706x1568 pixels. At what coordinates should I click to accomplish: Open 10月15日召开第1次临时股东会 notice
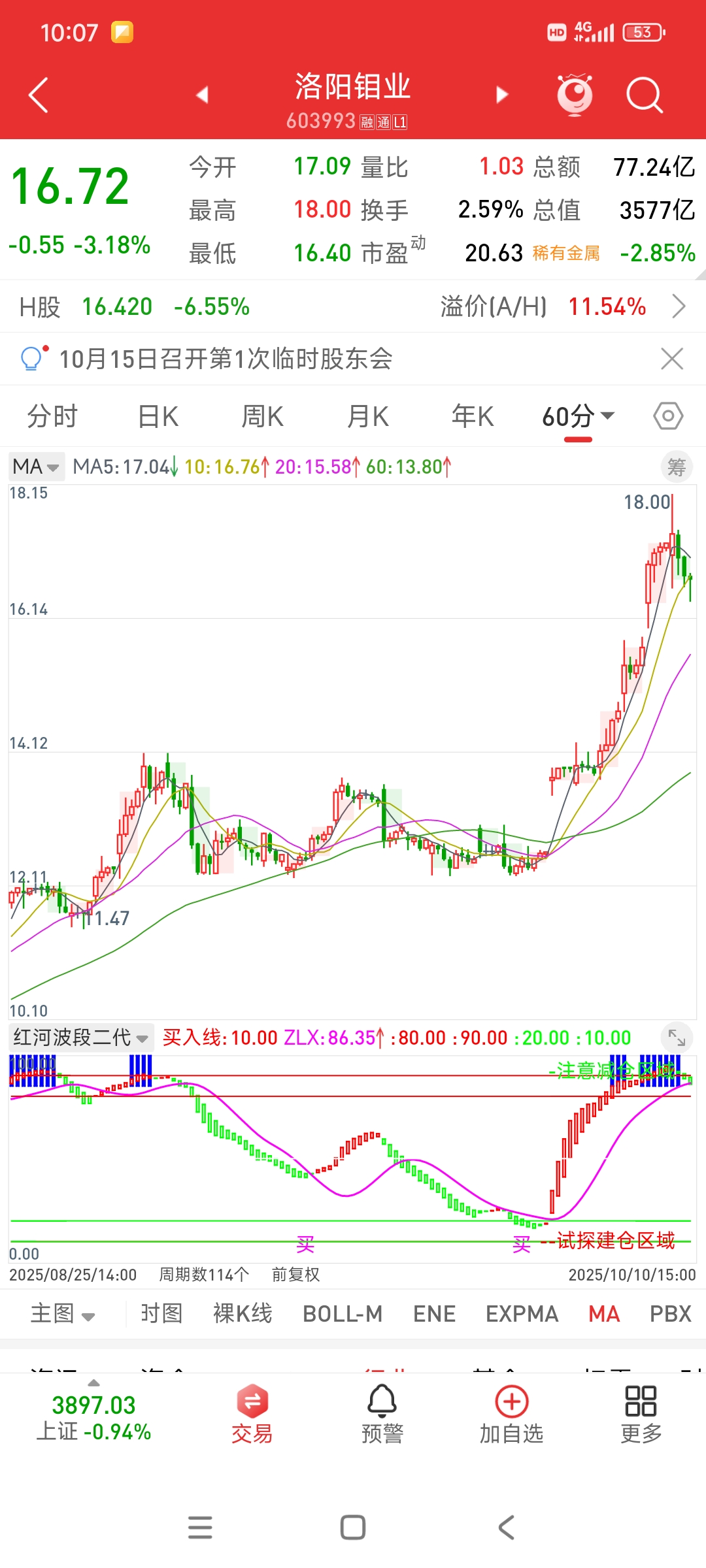tap(226, 359)
